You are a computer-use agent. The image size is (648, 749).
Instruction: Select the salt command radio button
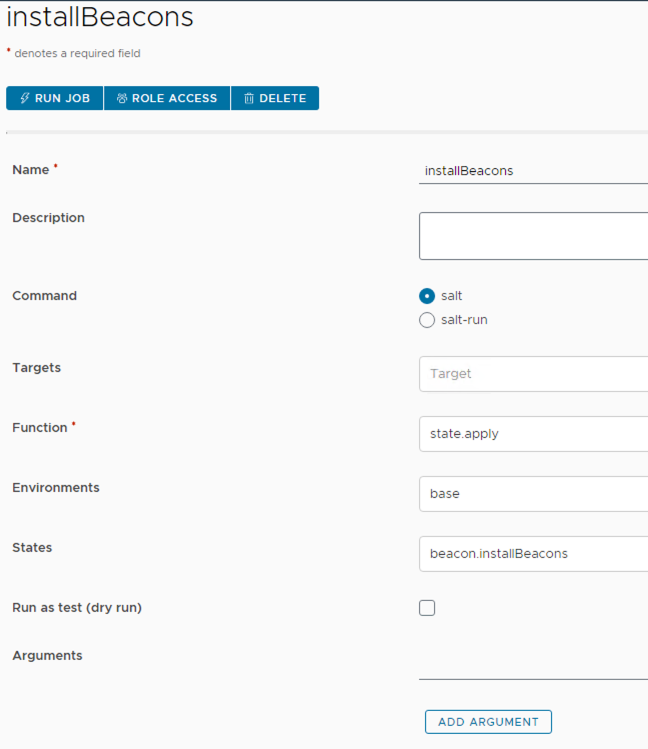point(427,296)
